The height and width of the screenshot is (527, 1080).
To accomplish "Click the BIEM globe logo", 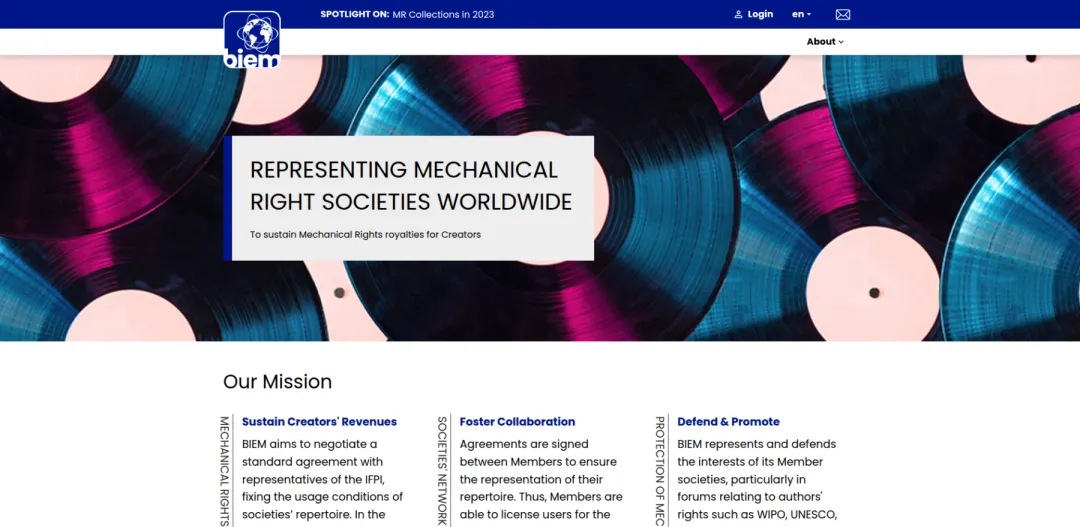I will [x=251, y=39].
